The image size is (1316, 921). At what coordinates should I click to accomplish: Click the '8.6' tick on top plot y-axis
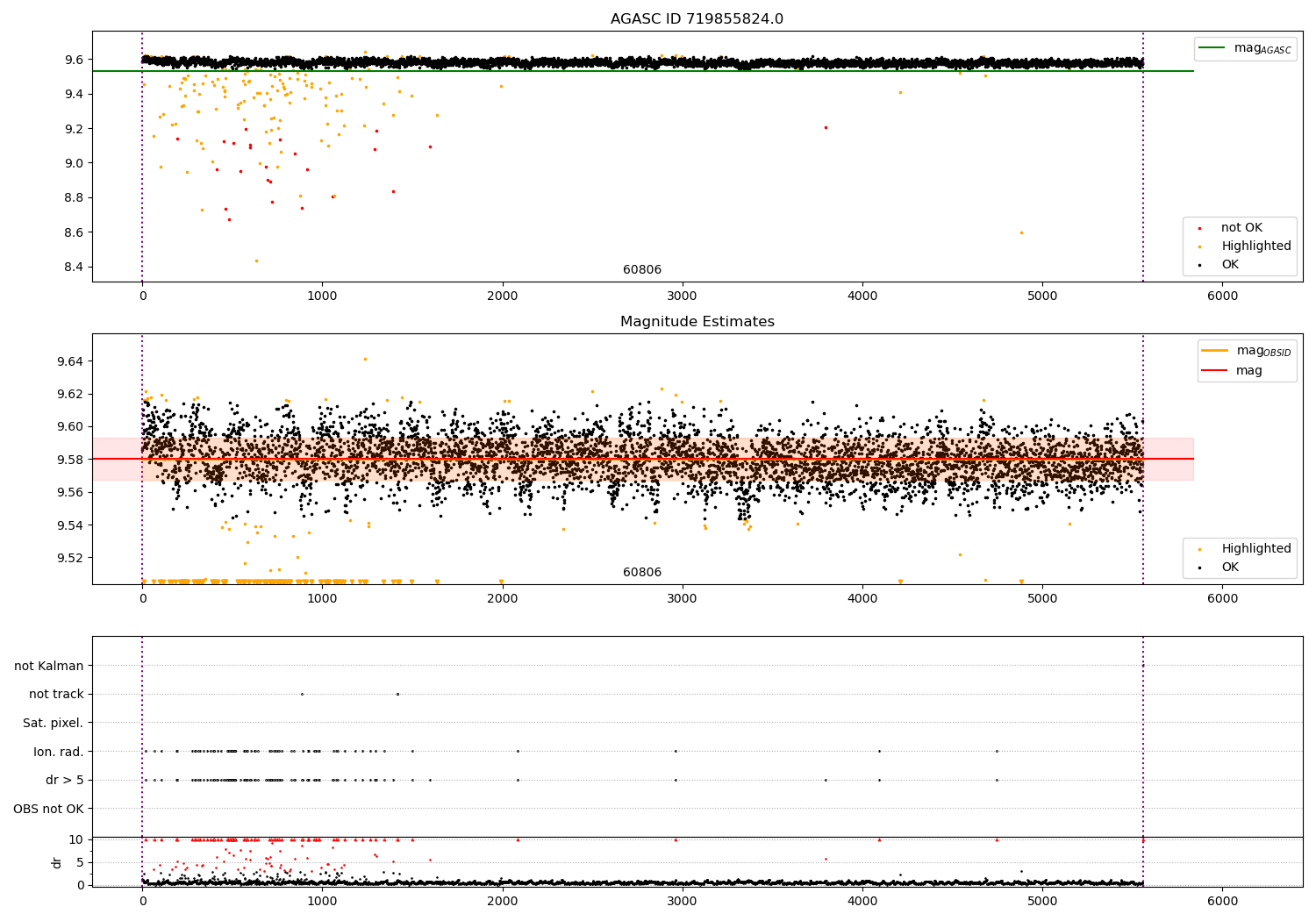tap(74, 232)
